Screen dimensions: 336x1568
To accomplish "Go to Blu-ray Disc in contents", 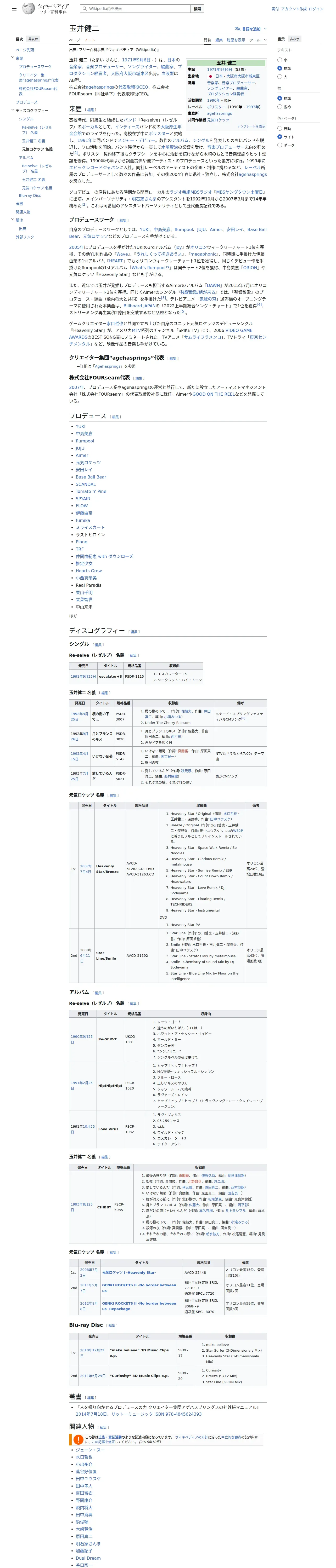I will coord(30,196).
